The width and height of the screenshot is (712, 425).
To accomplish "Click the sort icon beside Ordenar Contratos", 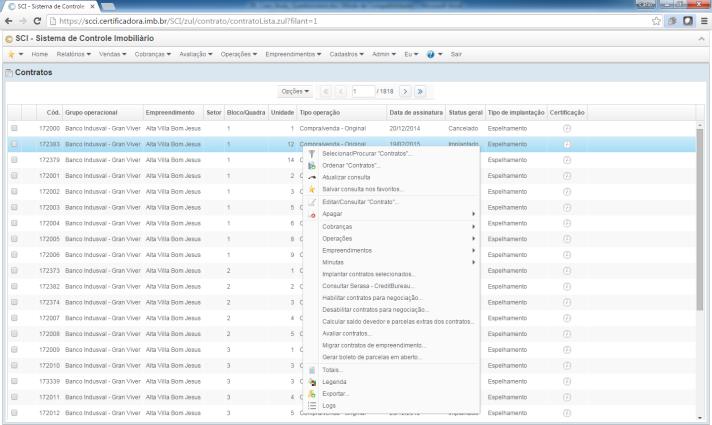I will click(312, 166).
